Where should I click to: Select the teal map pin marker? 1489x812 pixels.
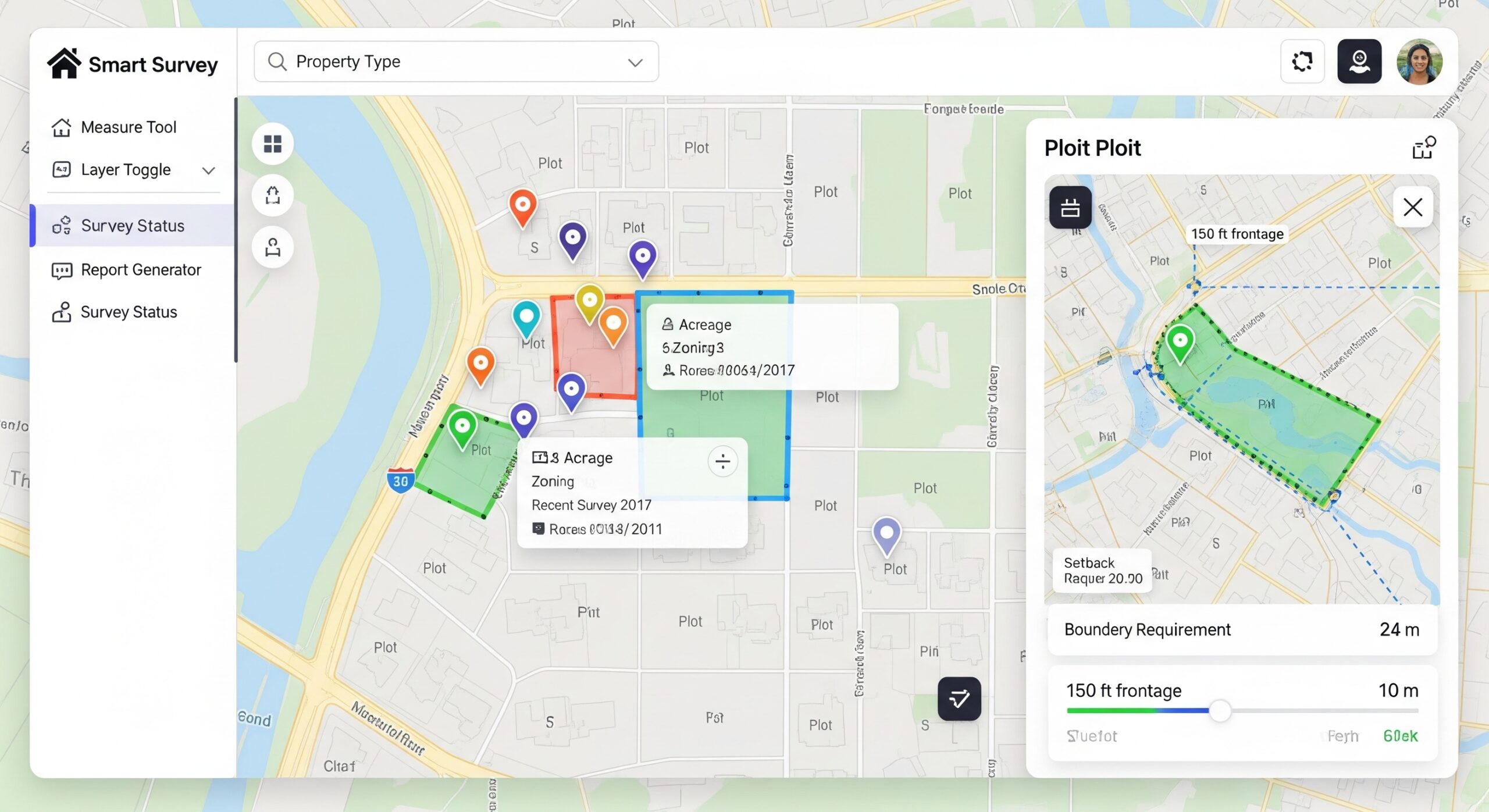(x=526, y=317)
